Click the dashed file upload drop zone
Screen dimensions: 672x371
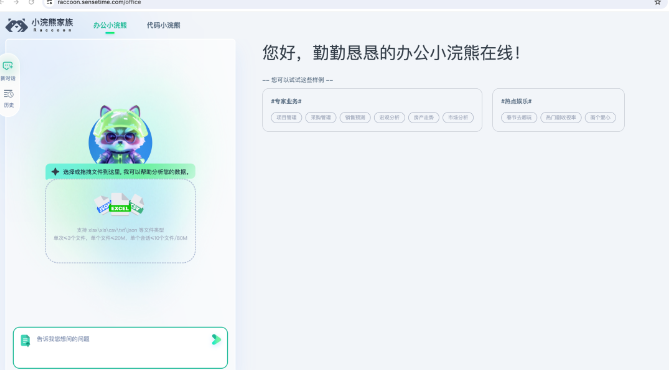pos(120,221)
